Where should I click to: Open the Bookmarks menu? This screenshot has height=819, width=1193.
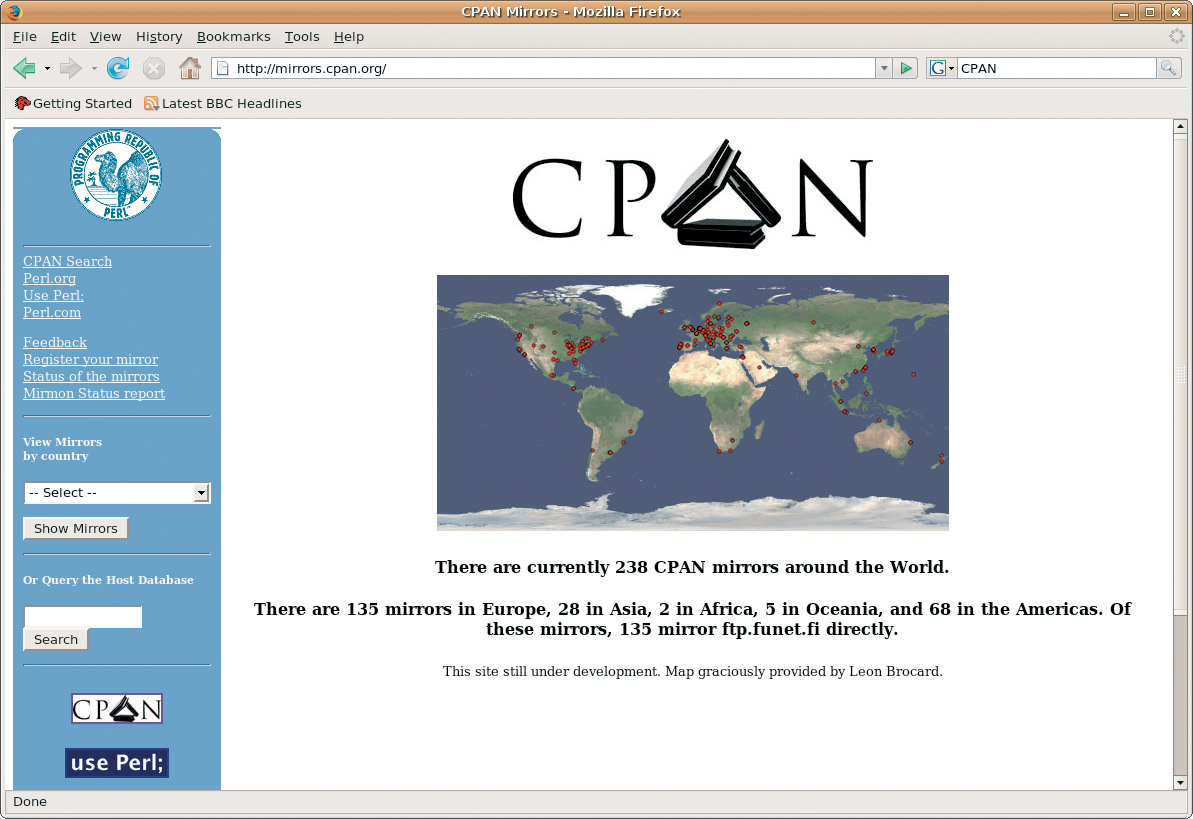point(234,37)
